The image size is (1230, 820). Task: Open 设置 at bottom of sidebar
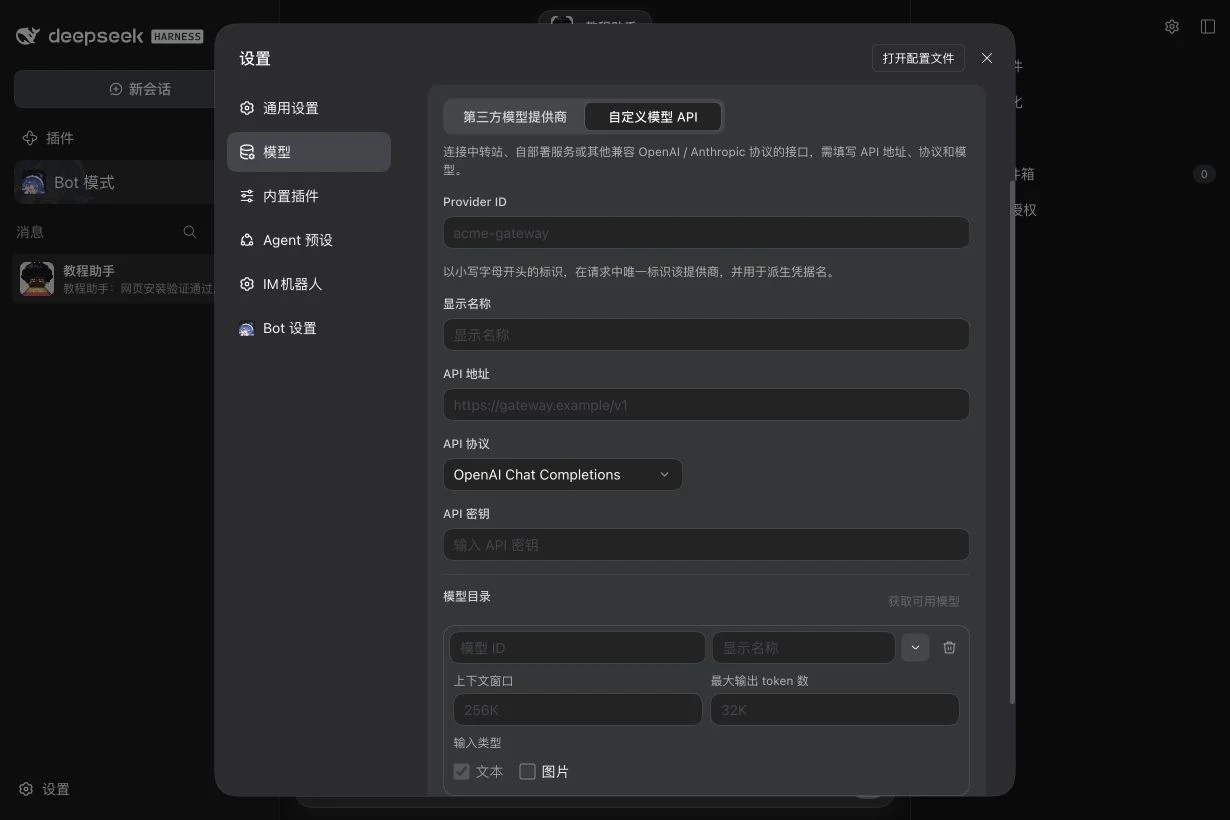point(45,789)
